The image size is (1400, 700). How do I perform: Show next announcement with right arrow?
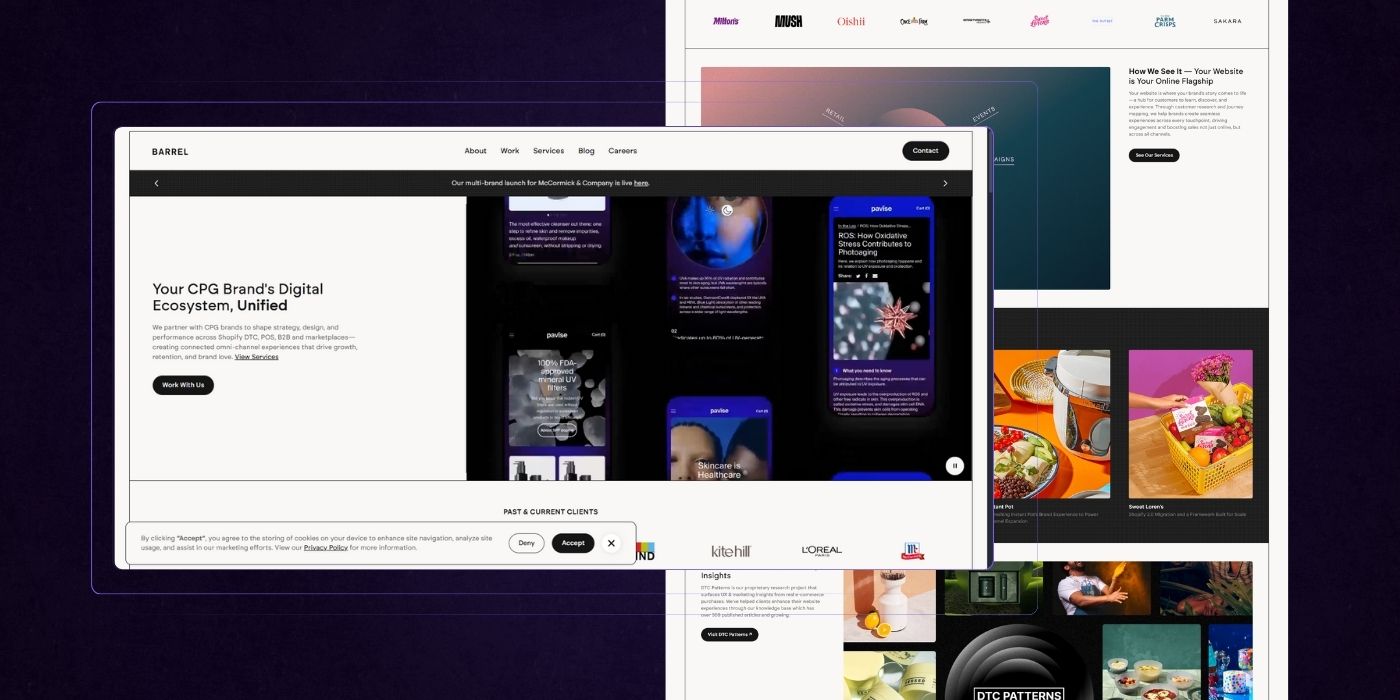click(945, 183)
